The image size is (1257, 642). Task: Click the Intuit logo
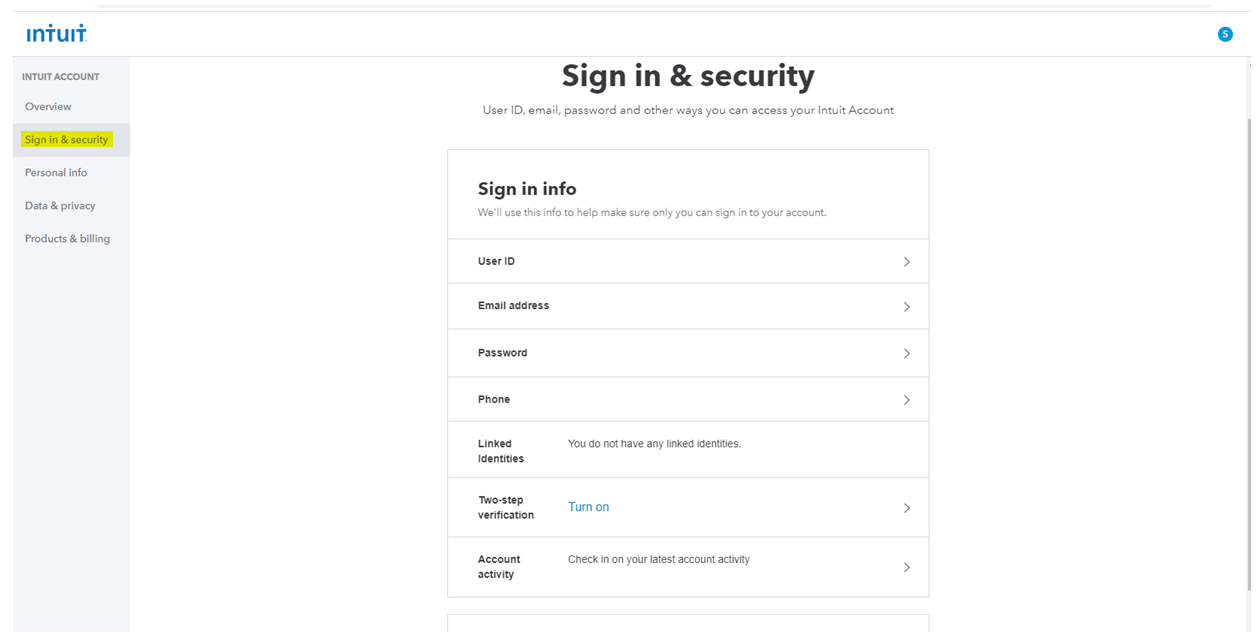[x=57, y=34]
